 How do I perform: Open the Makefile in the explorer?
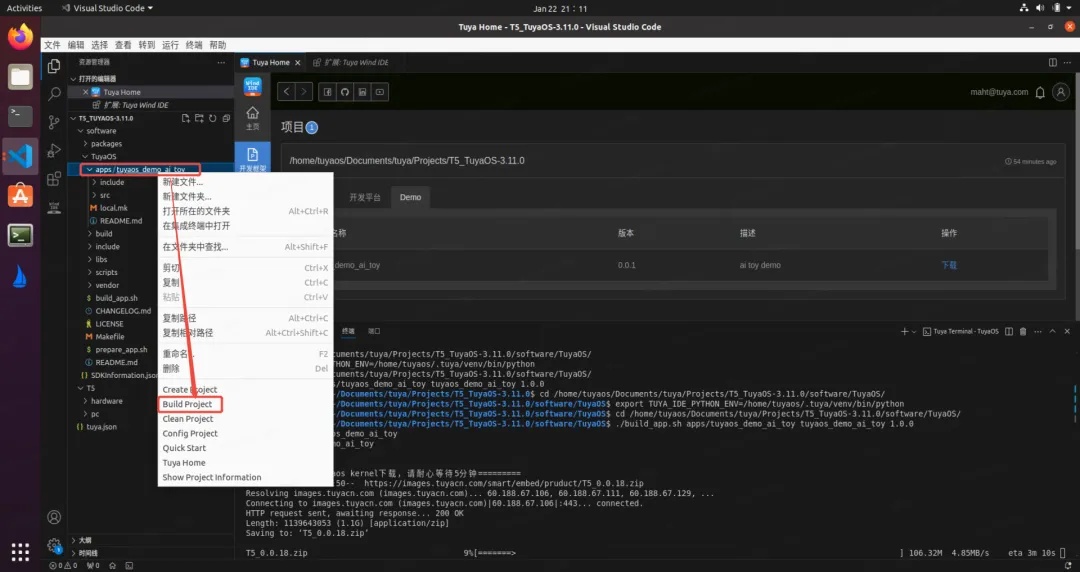(x=110, y=337)
